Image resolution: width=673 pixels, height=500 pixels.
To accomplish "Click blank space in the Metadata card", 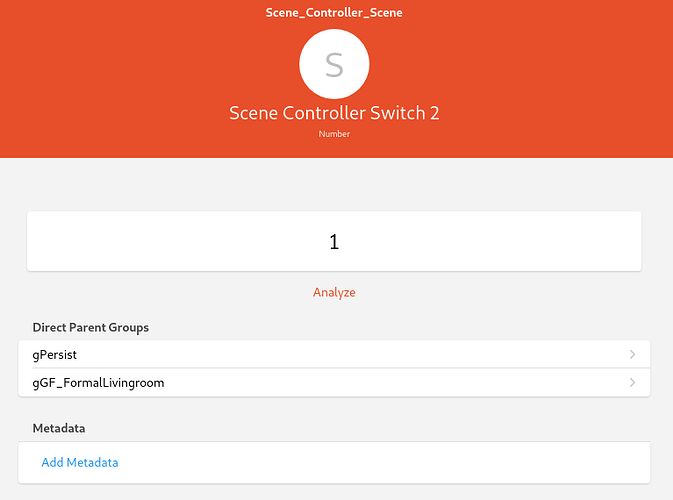I will pos(400,463).
